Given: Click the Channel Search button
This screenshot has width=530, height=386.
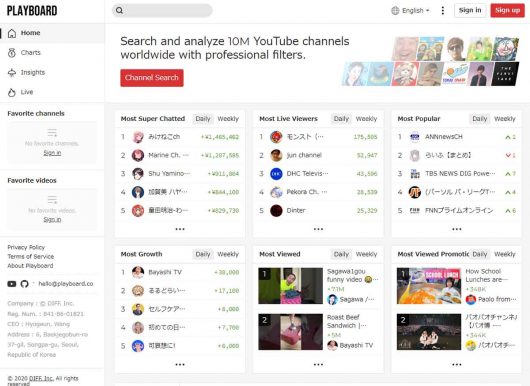Looking at the screenshot, I should pyautogui.click(x=152, y=78).
